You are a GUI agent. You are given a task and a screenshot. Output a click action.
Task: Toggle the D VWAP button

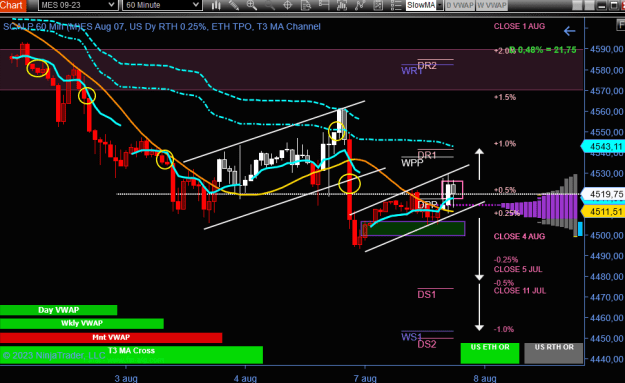[460, 5]
